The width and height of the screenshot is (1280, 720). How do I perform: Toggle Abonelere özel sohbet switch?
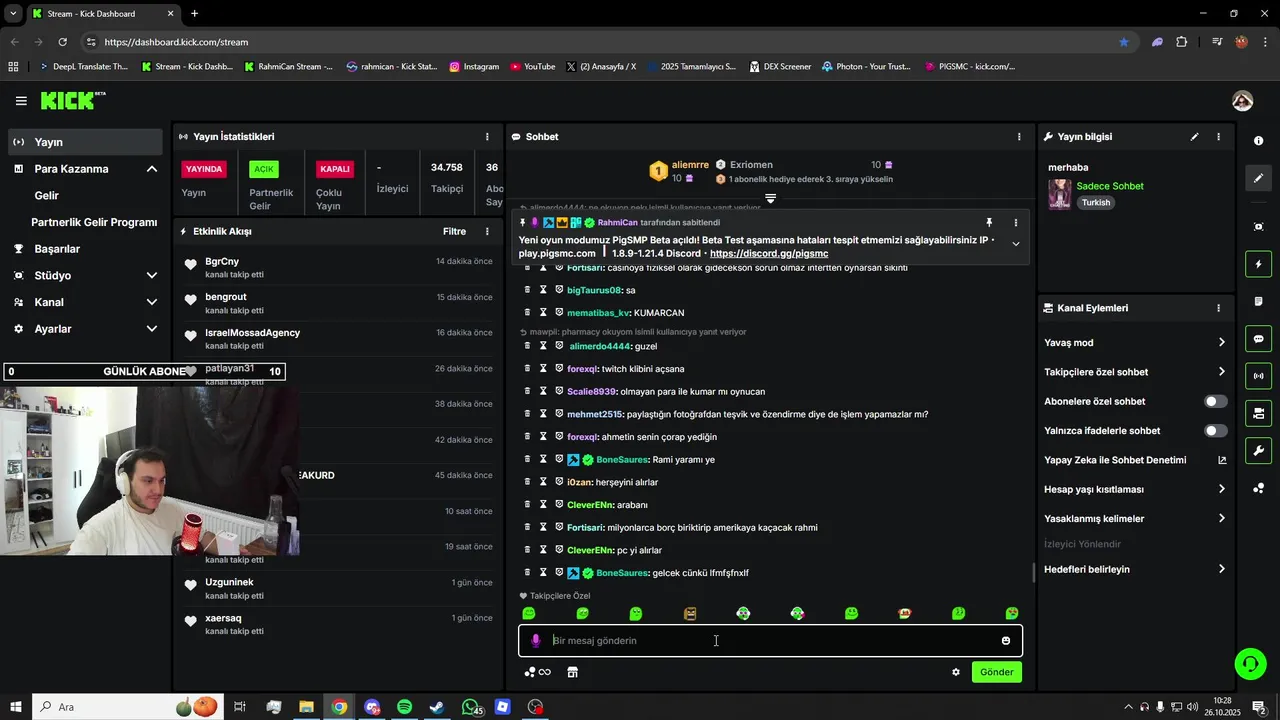pyautogui.click(x=1215, y=402)
